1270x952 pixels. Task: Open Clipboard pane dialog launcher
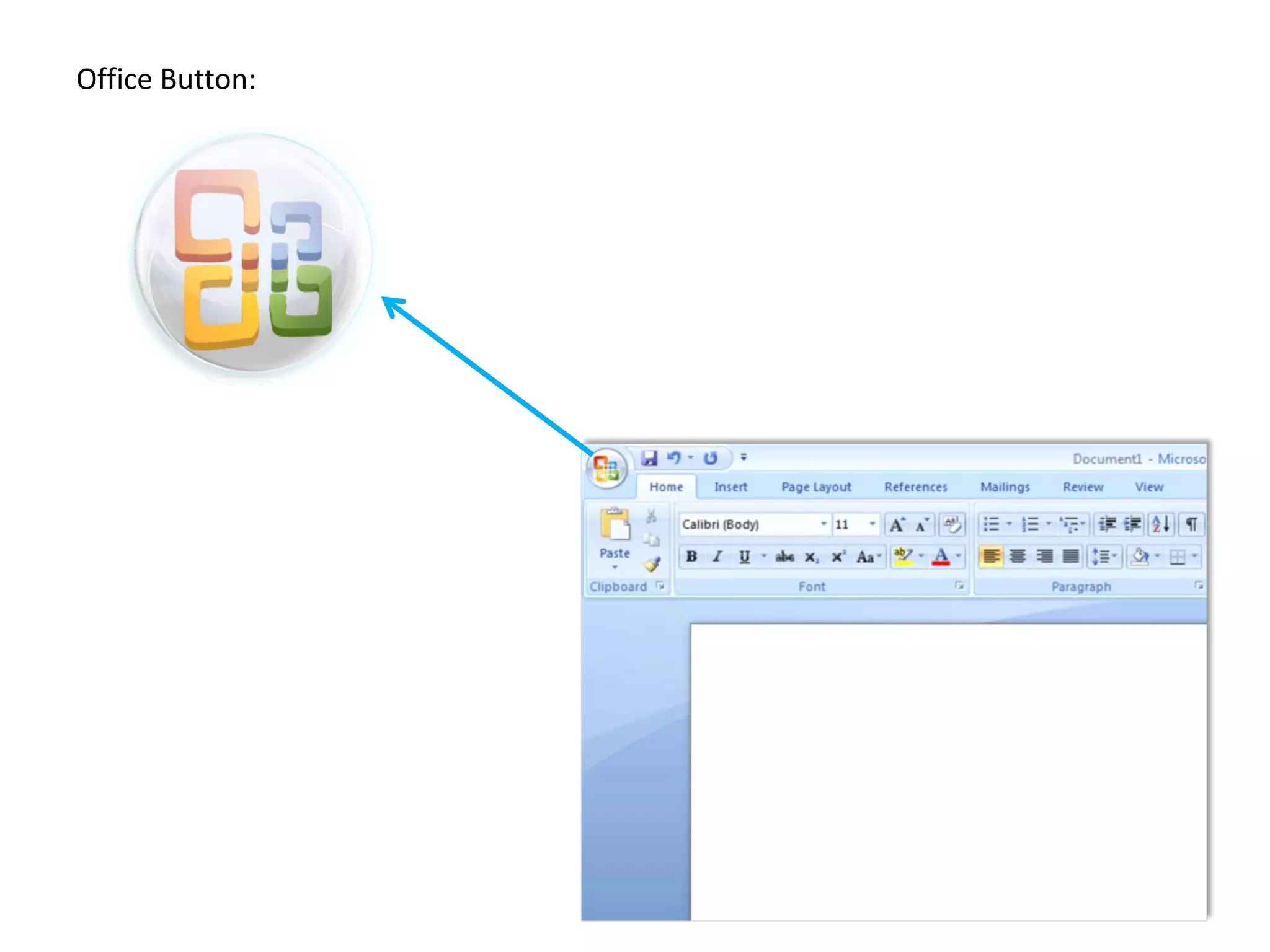[660, 586]
